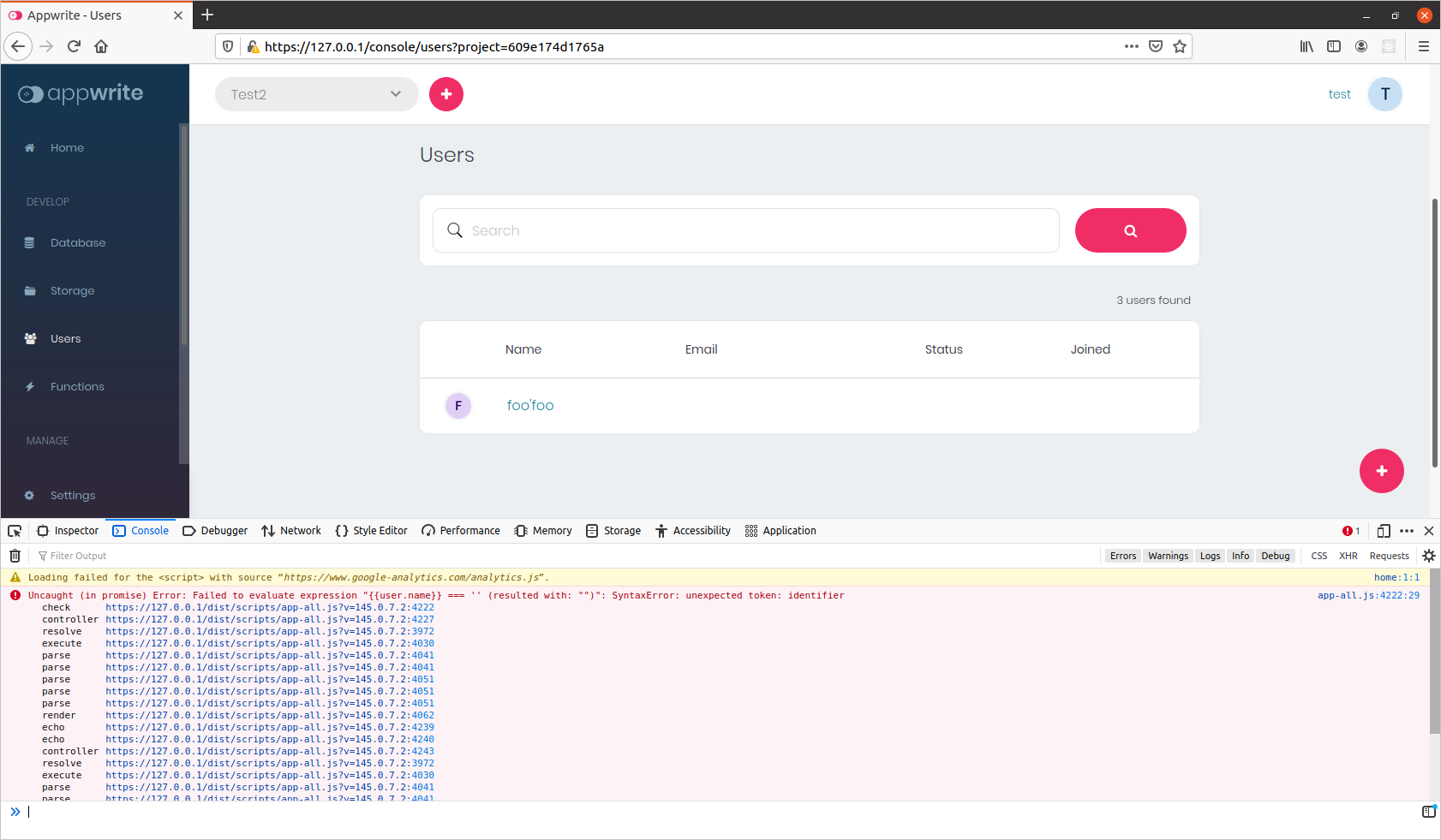Viewport: 1441px width, 840px height.
Task: Switch to the Debugger devtools tab
Action: 215,531
